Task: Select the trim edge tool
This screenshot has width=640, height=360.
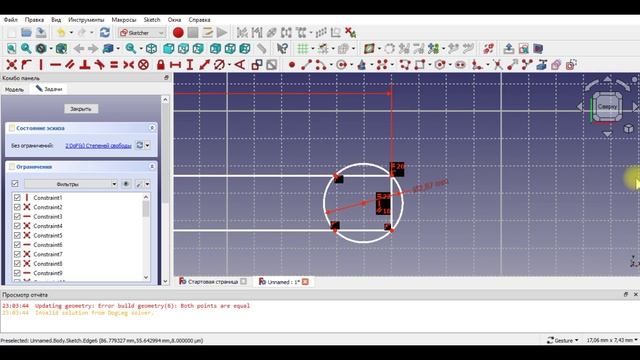Action: (x=498, y=64)
